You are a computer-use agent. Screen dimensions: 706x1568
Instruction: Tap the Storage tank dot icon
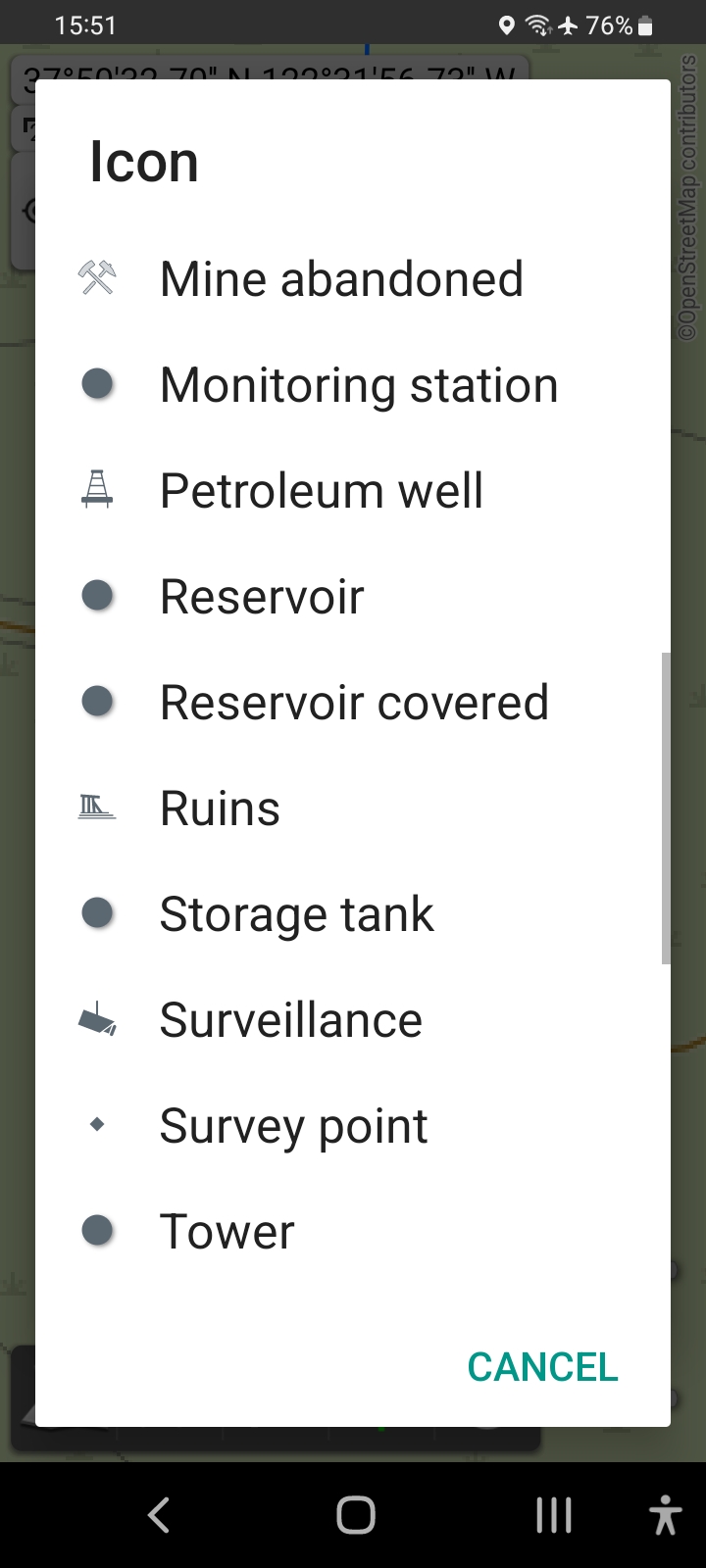pyautogui.click(x=97, y=913)
